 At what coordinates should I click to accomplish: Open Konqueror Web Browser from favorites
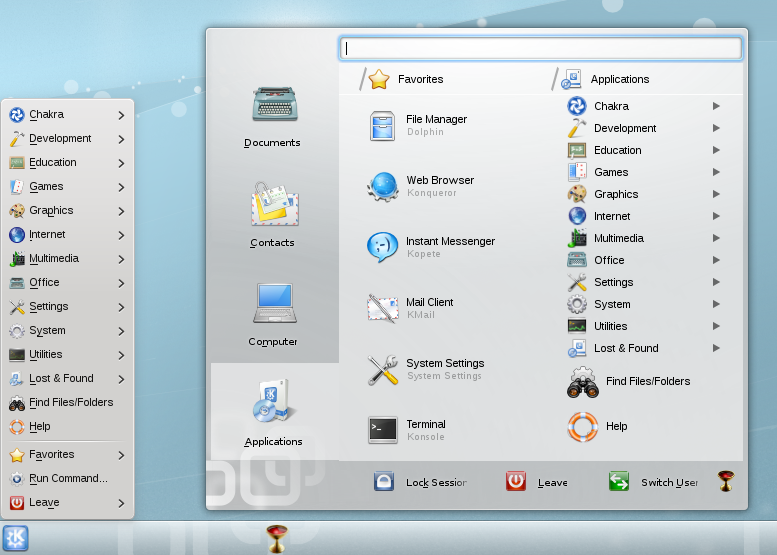coord(382,187)
